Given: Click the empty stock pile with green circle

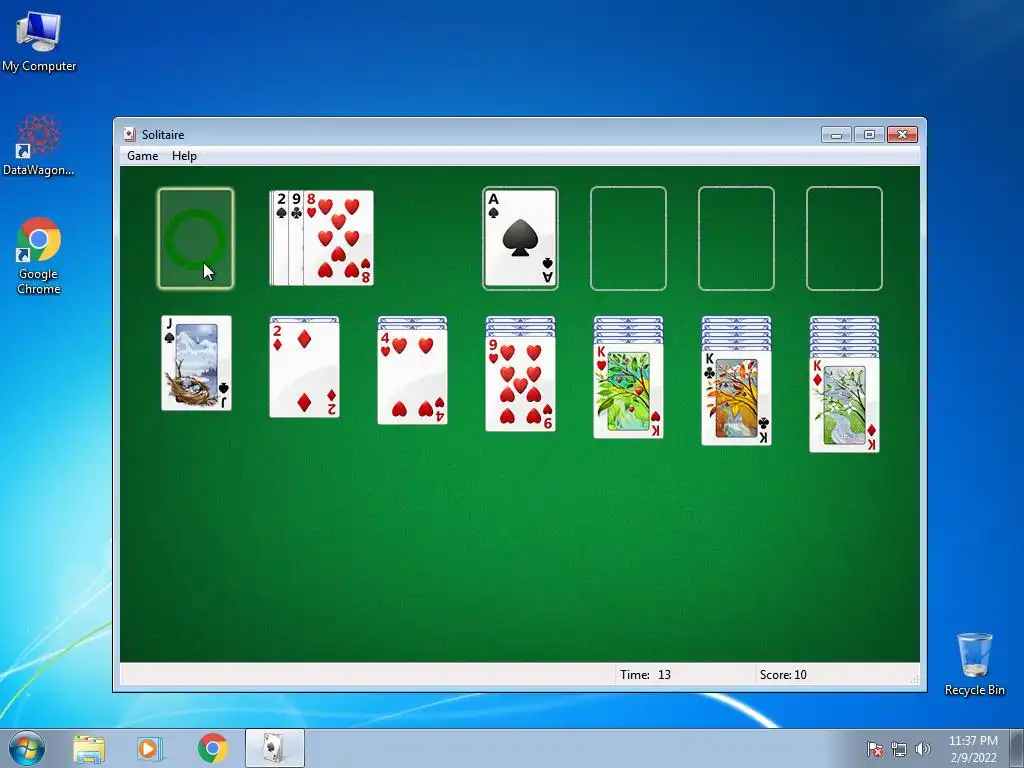Looking at the screenshot, I should [x=196, y=238].
